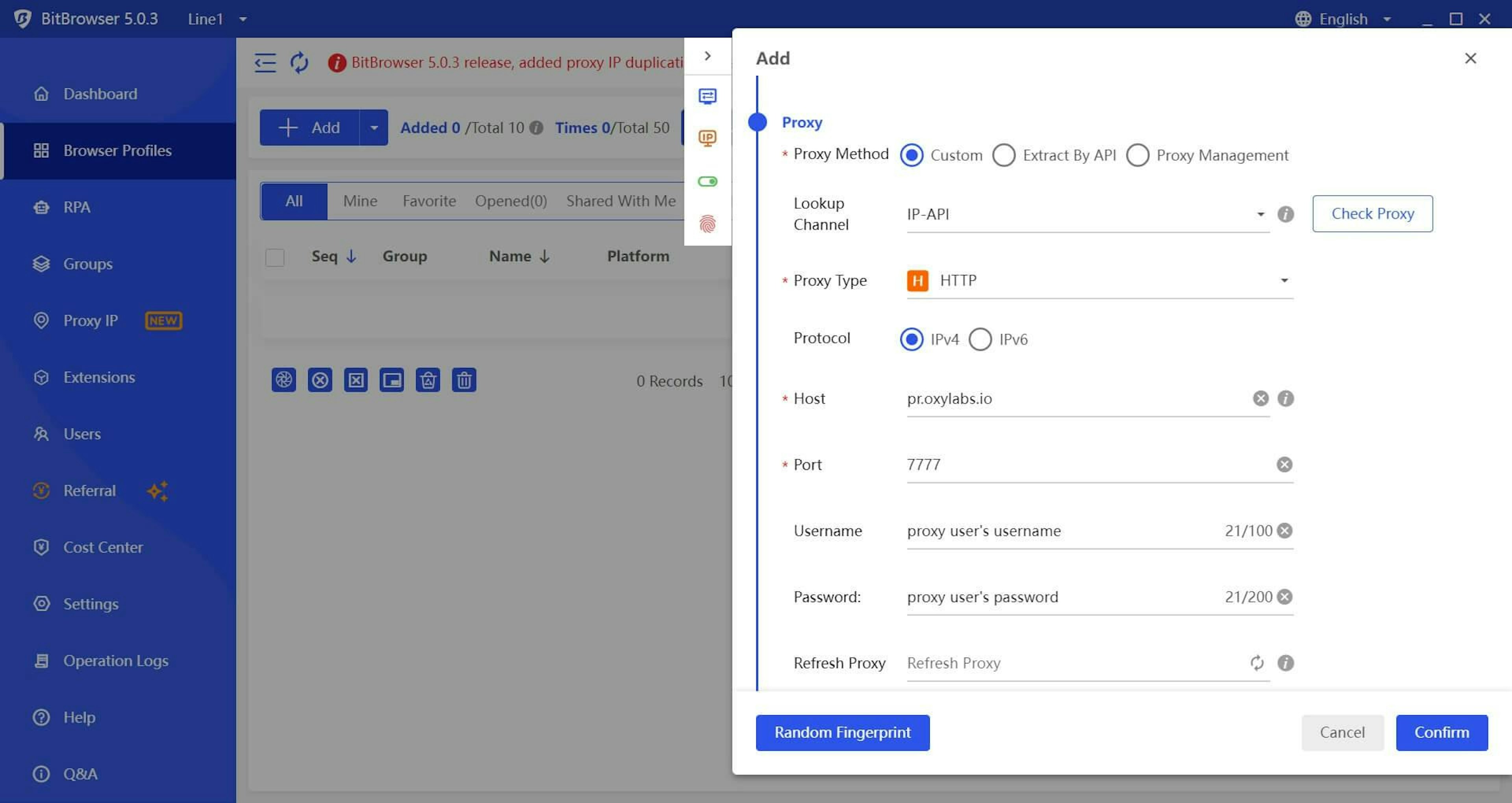This screenshot has height=803, width=1512.
Task: Click the info icon next to Total 10
Action: [x=536, y=128]
